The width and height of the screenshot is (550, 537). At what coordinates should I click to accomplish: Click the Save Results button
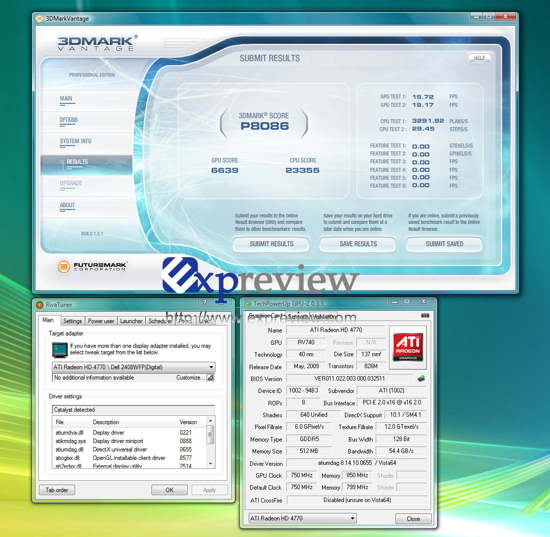click(358, 244)
